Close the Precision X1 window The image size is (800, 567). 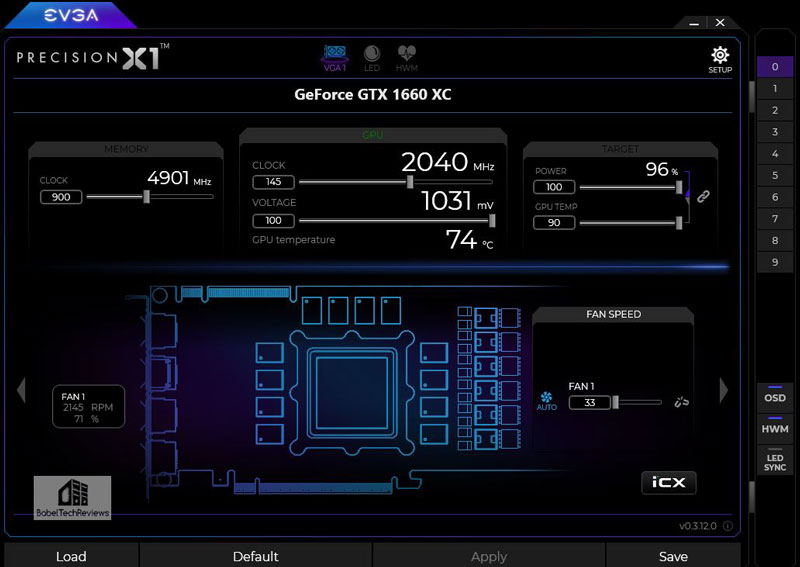[x=720, y=22]
